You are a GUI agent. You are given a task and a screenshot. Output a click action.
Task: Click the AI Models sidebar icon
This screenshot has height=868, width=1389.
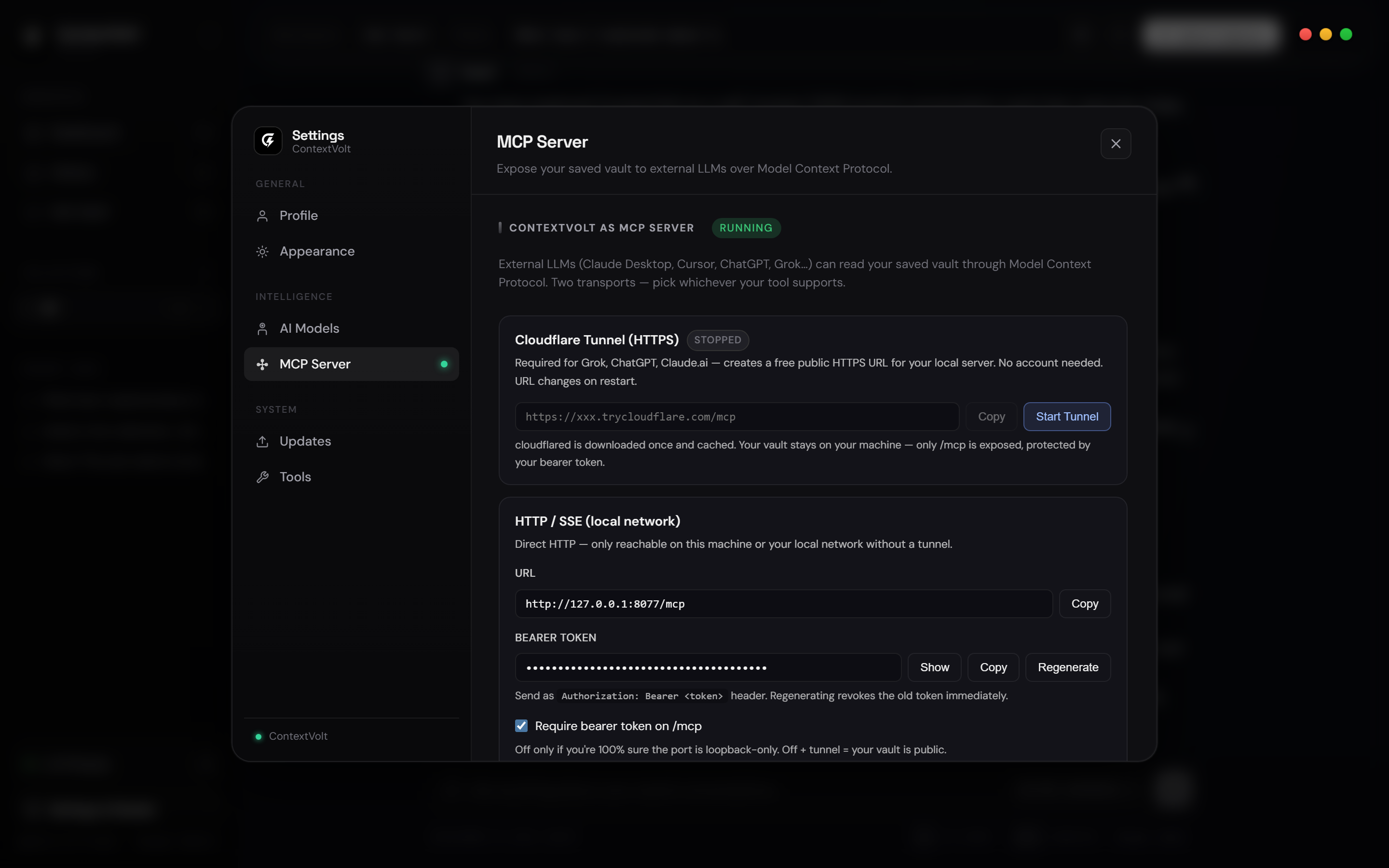[262, 328]
